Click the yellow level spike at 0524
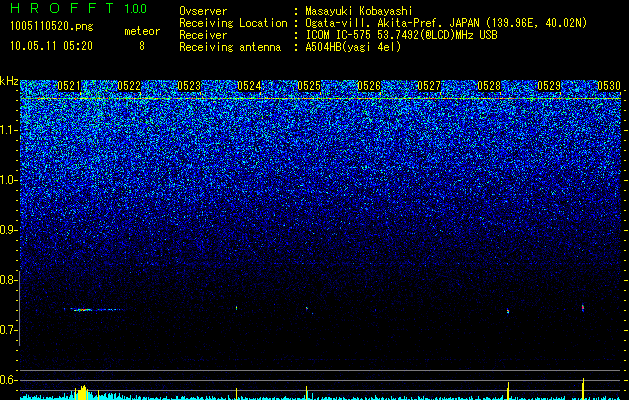Image resolution: width=629 pixels, height=400 pixels. 237,394
